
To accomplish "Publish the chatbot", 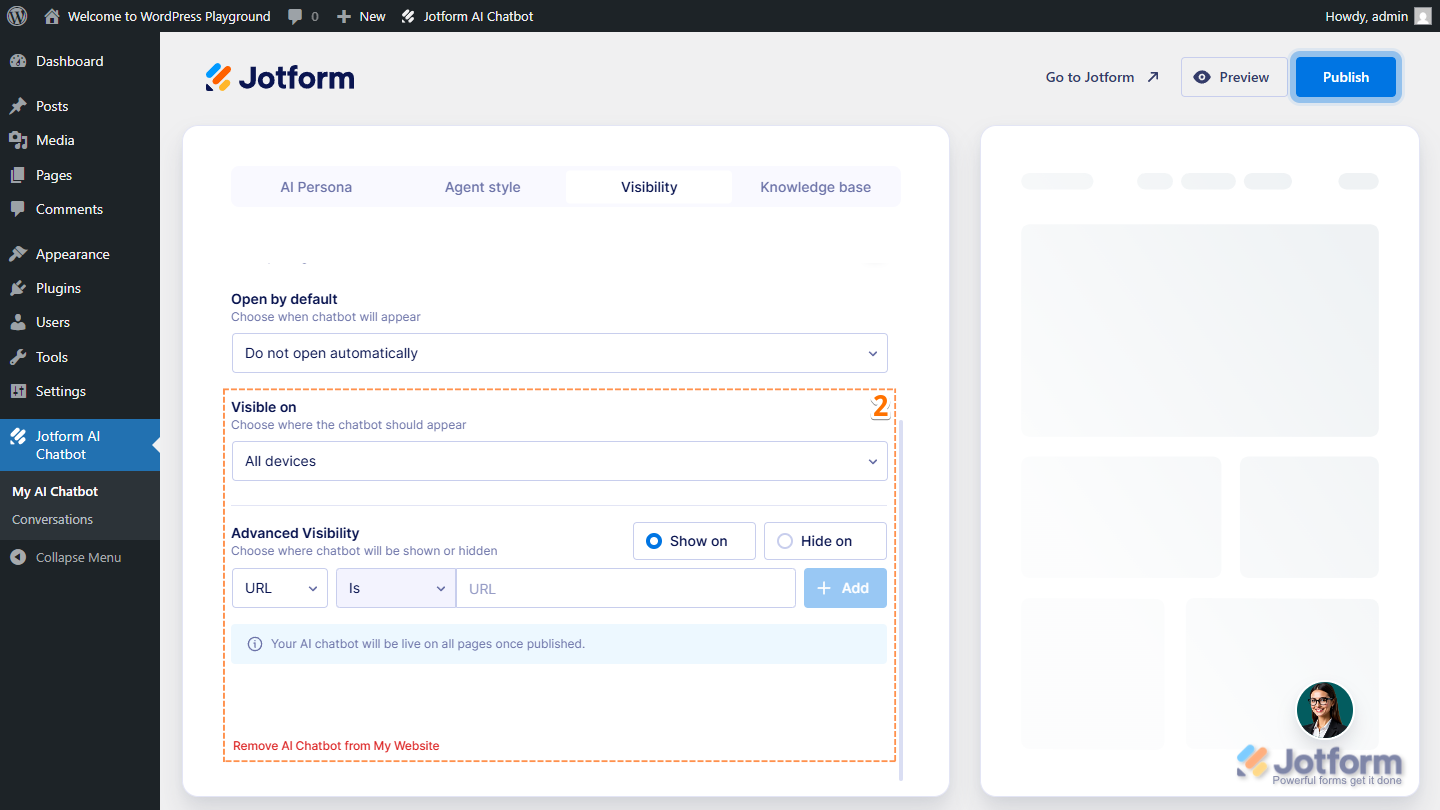I will tap(1346, 77).
